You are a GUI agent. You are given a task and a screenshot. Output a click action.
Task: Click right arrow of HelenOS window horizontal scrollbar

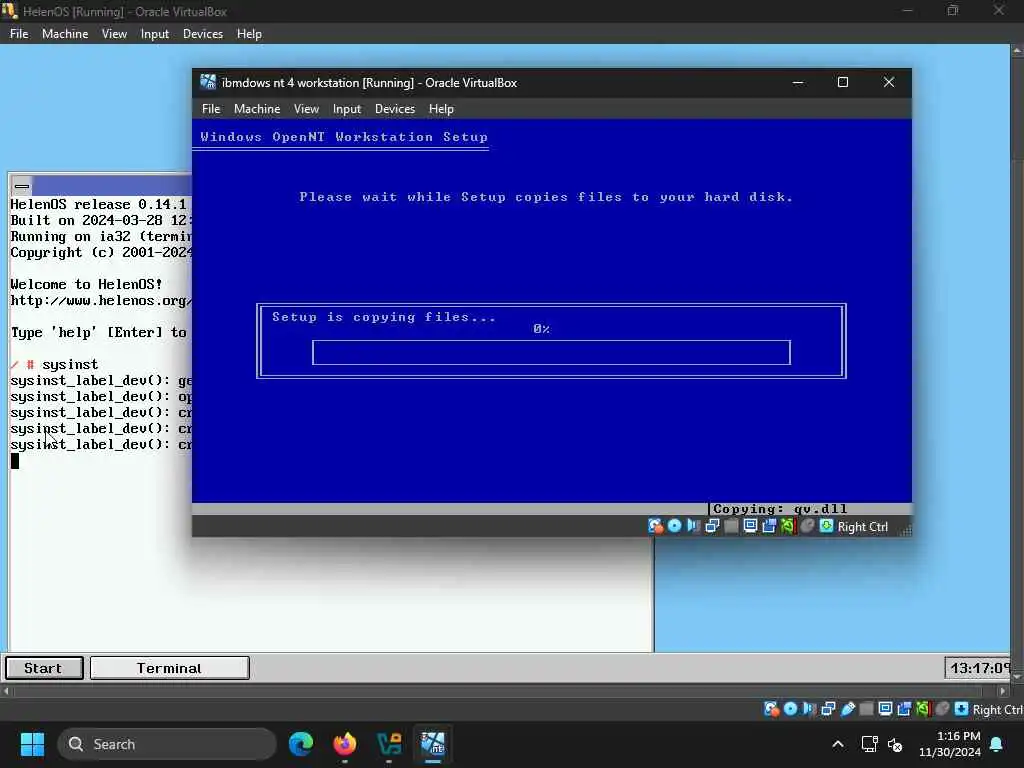1003,690
